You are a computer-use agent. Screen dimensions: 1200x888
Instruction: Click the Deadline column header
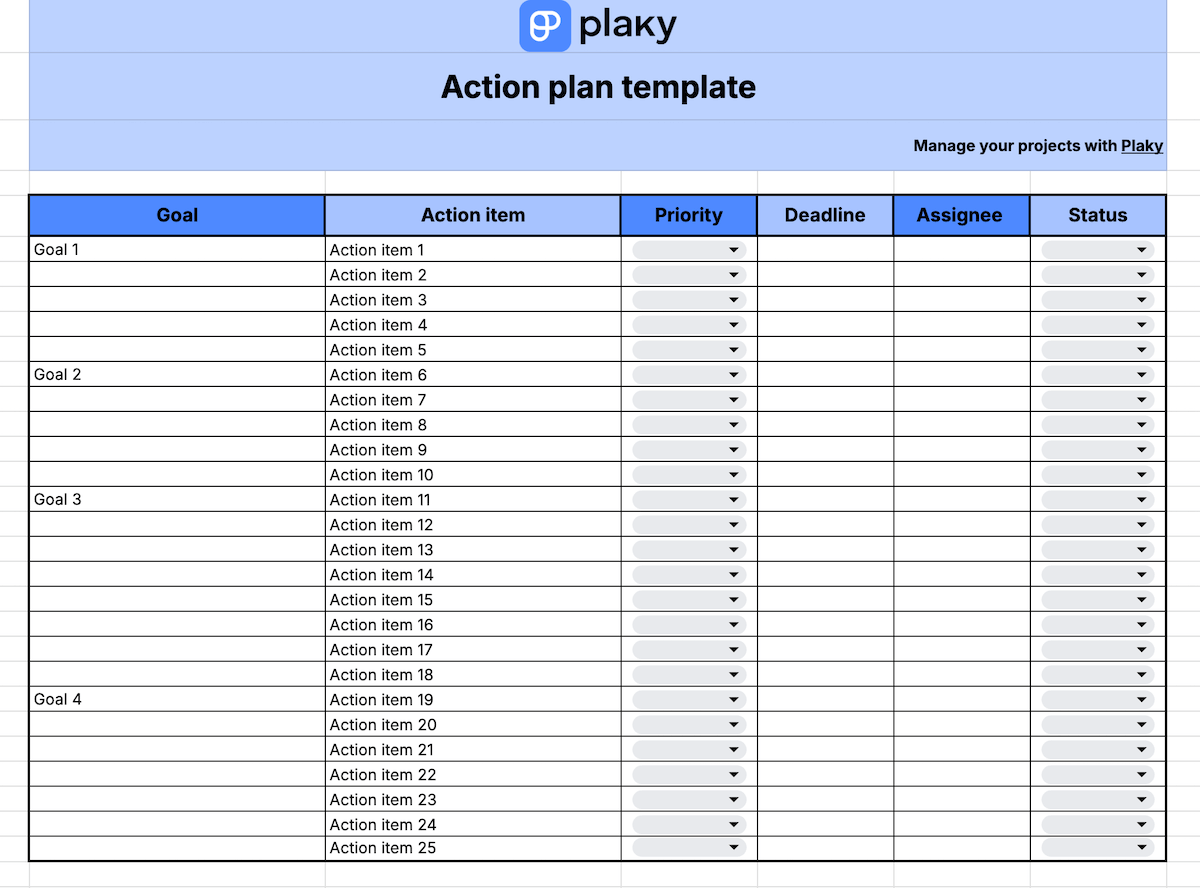click(825, 215)
